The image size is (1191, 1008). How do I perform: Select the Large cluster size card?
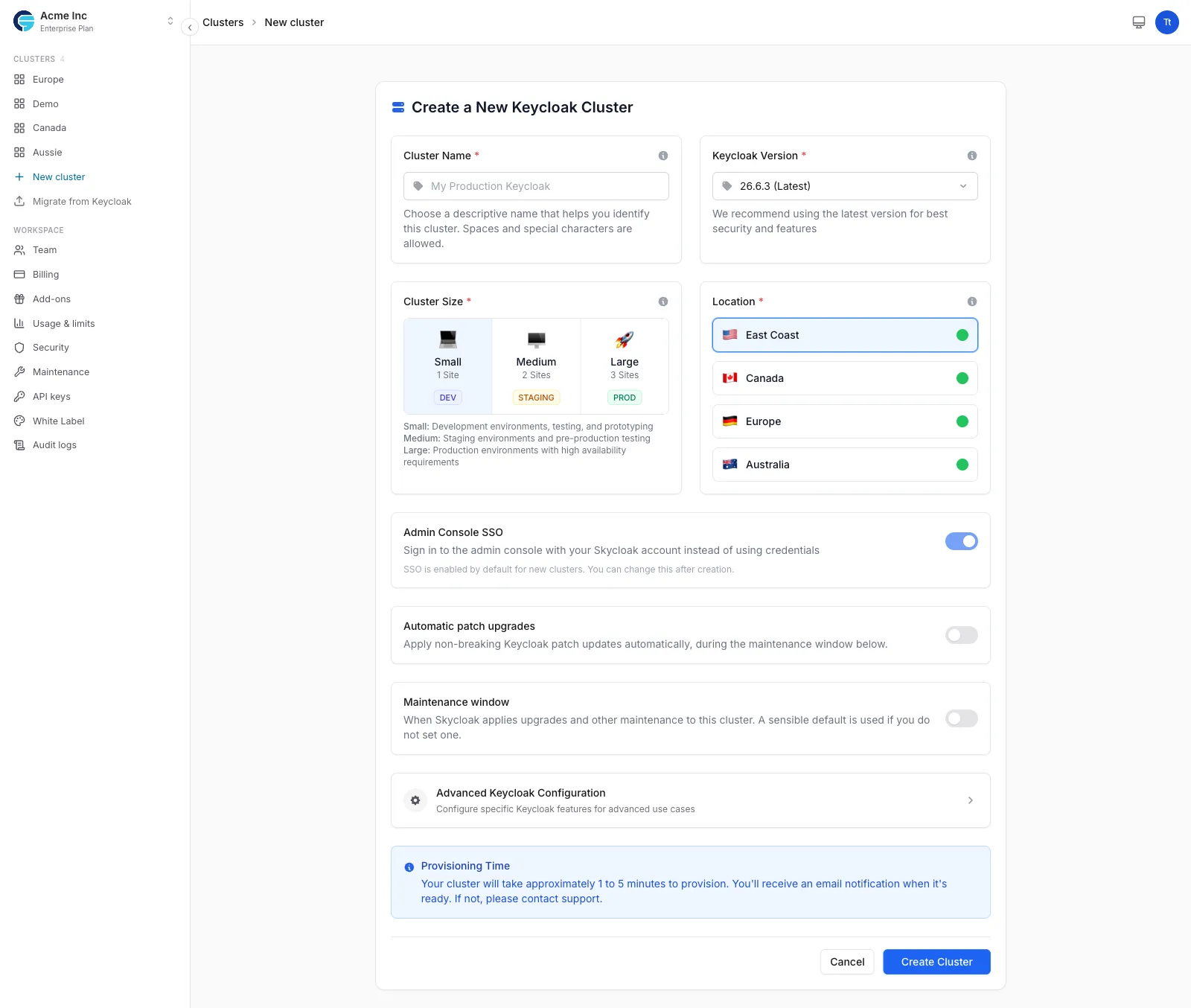(625, 366)
